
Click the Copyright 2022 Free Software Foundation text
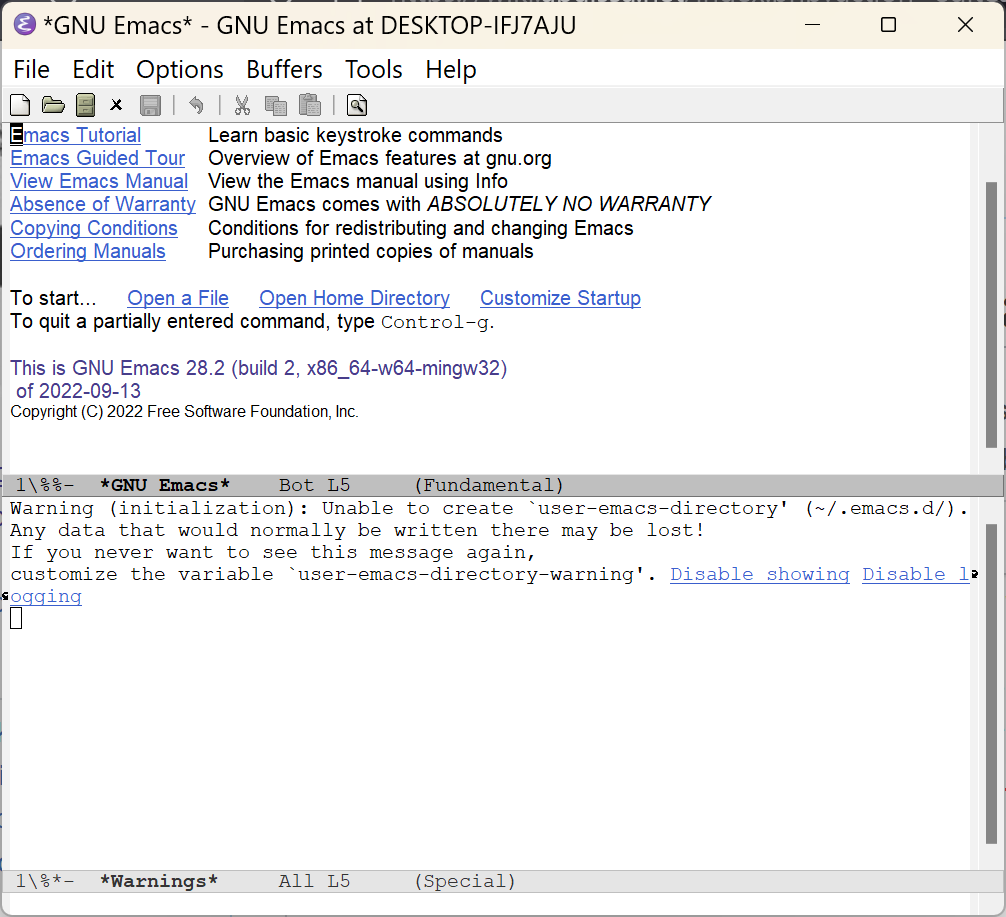[184, 412]
